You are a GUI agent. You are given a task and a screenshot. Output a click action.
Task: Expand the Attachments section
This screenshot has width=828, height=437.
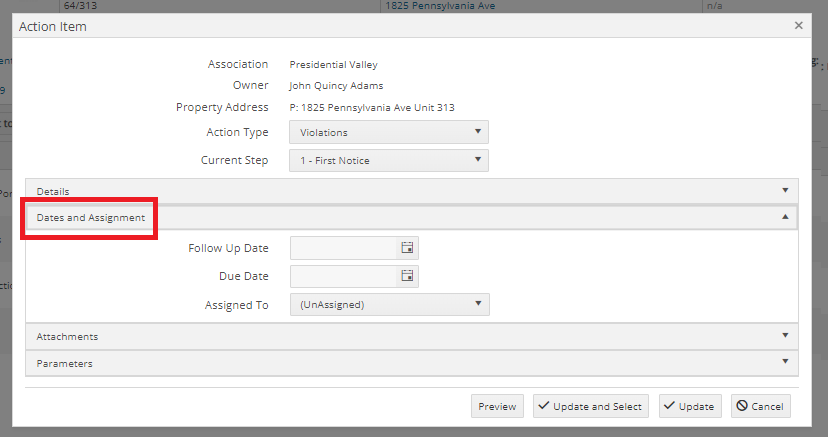412,336
